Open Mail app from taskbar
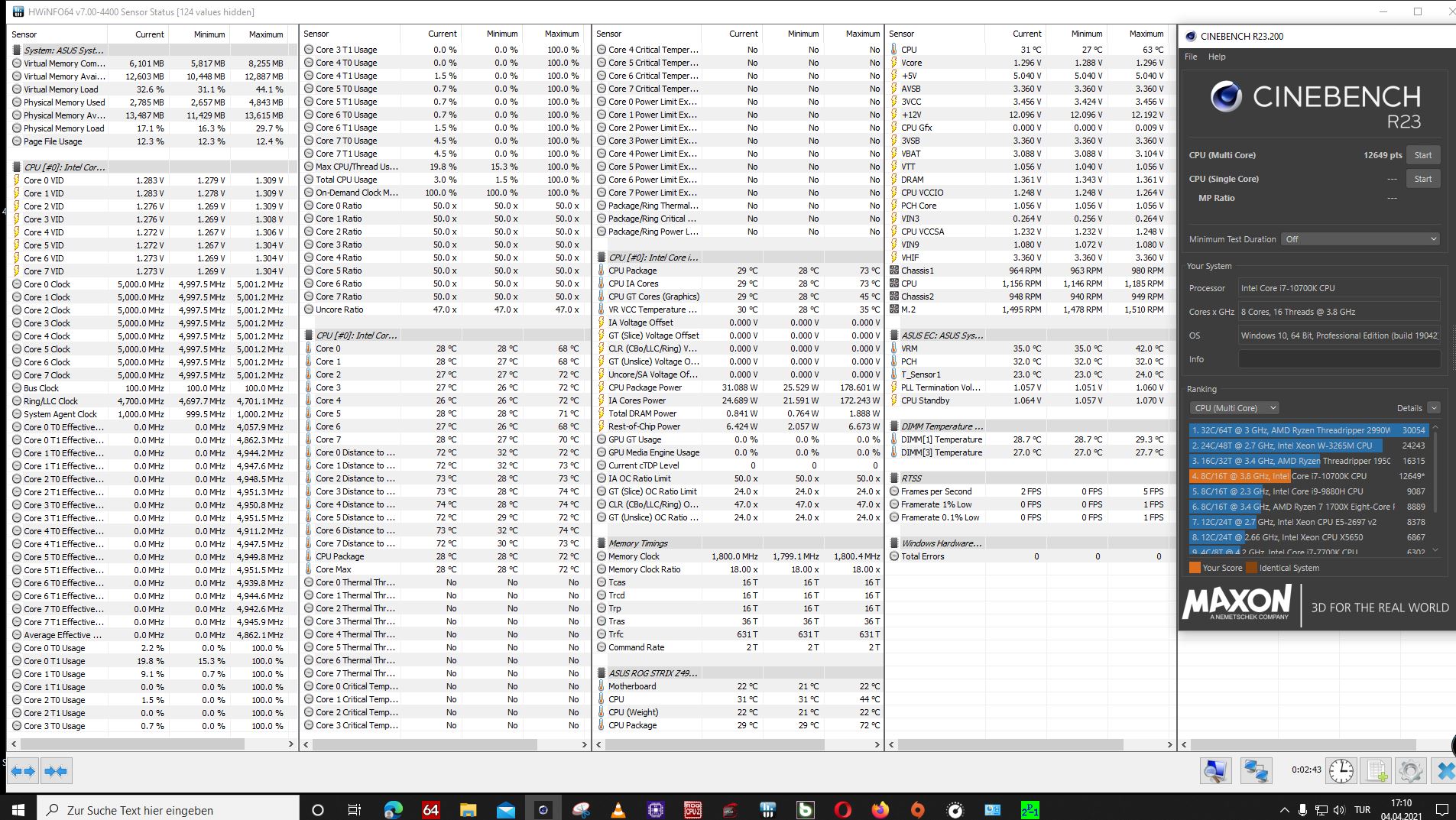Viewport: 1456px width, 820px height. point(505,810)
